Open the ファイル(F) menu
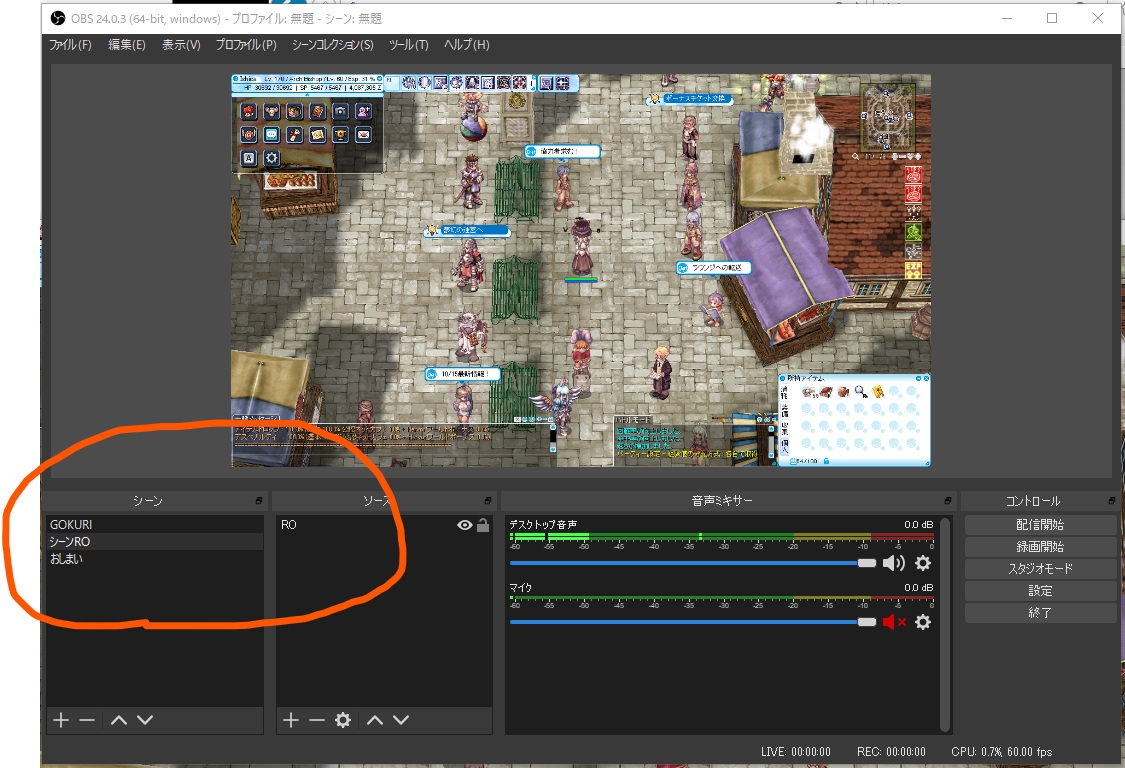The width and height of the screenshot is (1125, 768). pos(70,45)
